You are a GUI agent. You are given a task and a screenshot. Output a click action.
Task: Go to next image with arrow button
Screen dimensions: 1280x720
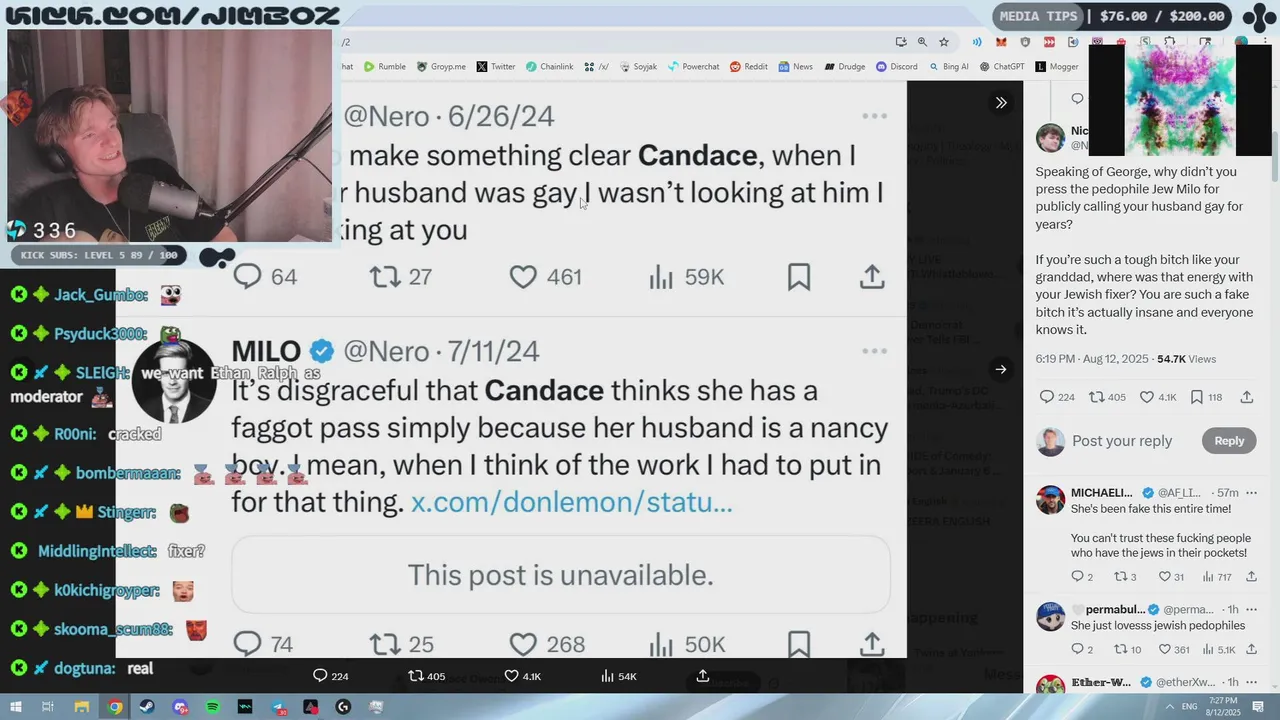coord(1001,369)
